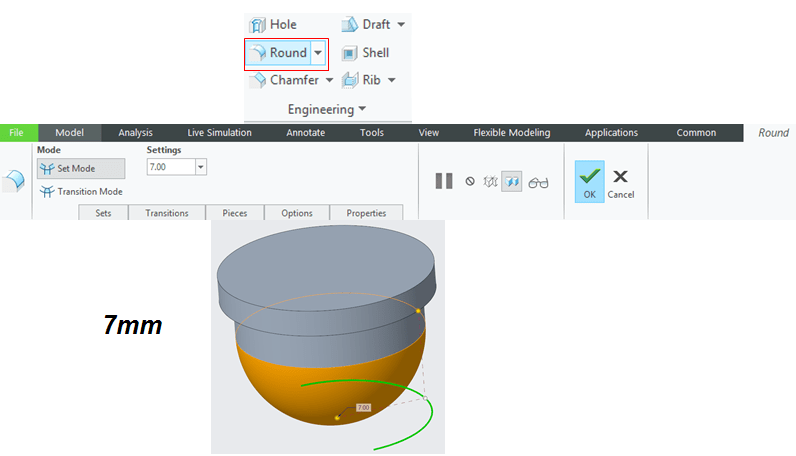Click the Chamfer tool icon
Screen dimensions: 796x456
pyautogui.click(x=258, y=80)
